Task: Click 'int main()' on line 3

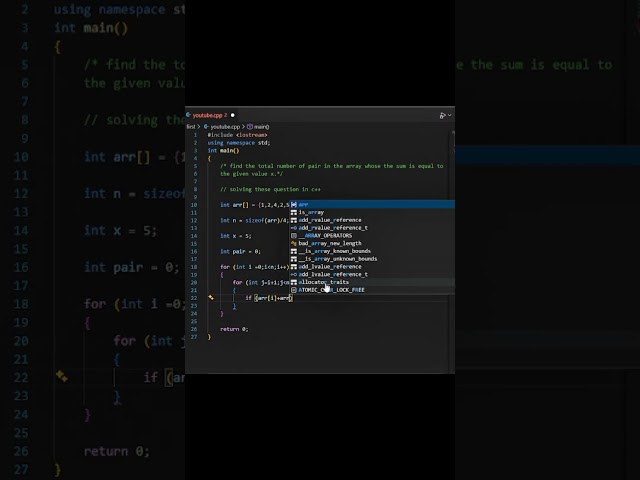Action: pos(223,150)
